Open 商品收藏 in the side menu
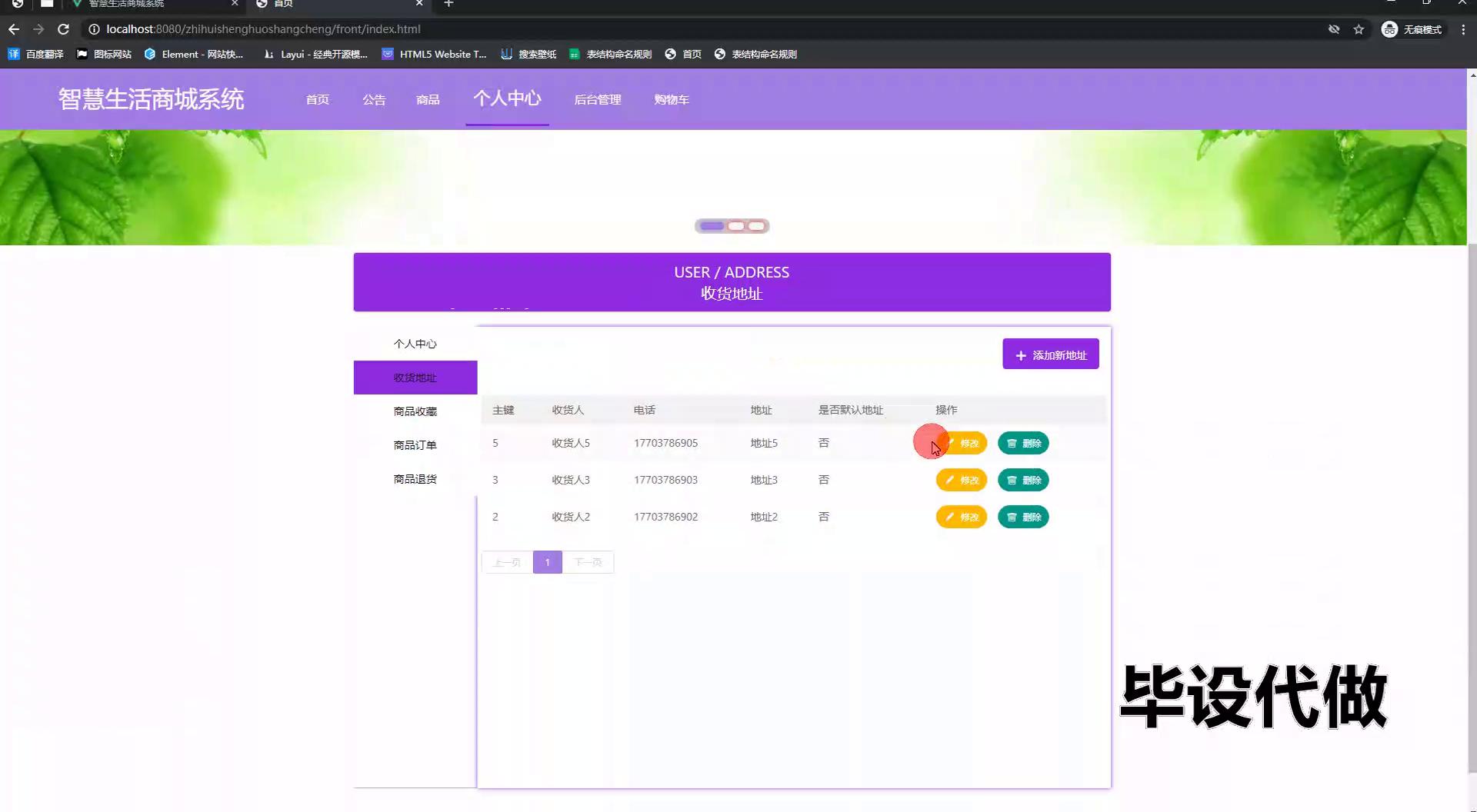 click(415, 411)
